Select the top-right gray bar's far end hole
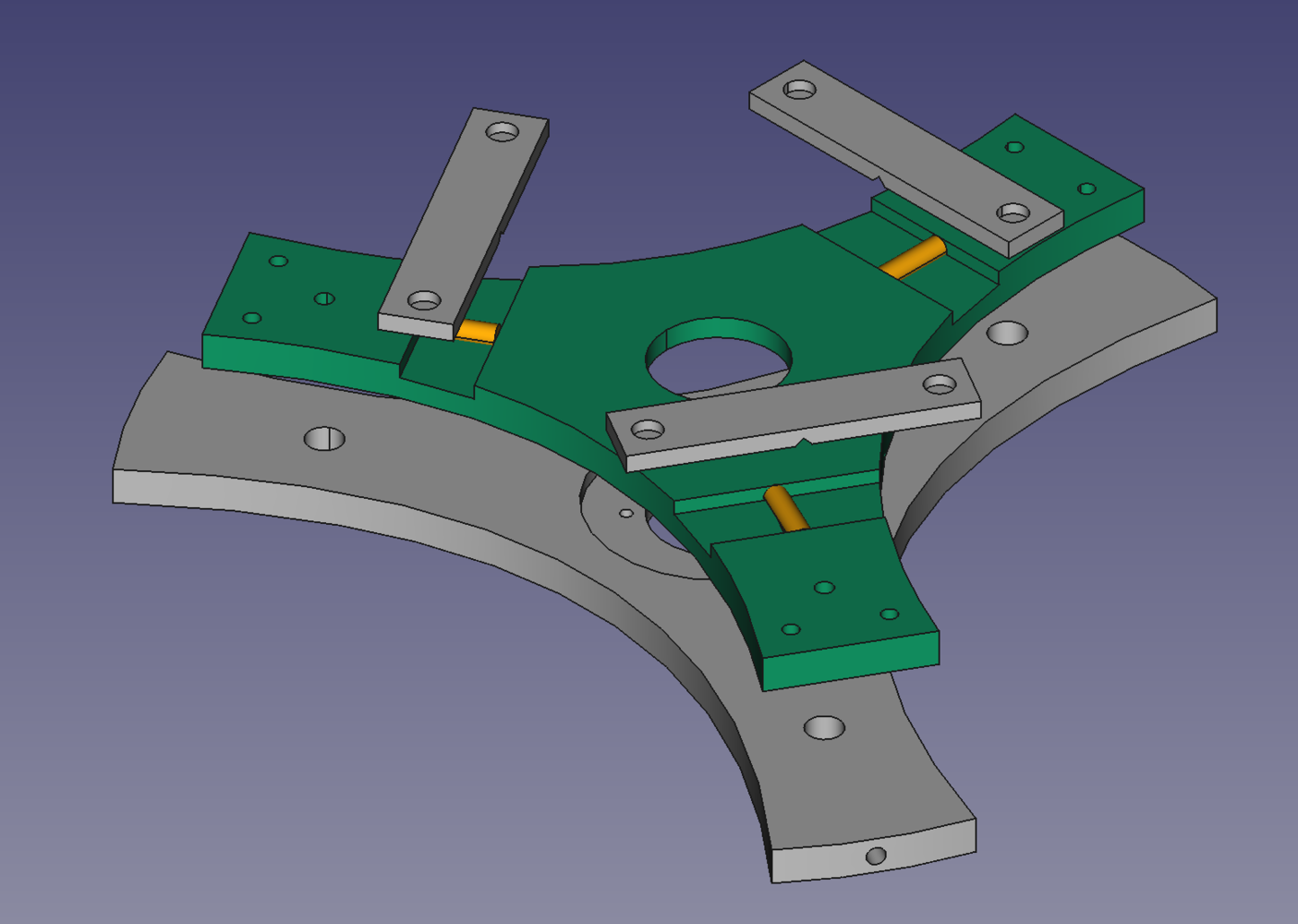The height and width of the screenshot is (924, 1298). [x=800, y=90]
